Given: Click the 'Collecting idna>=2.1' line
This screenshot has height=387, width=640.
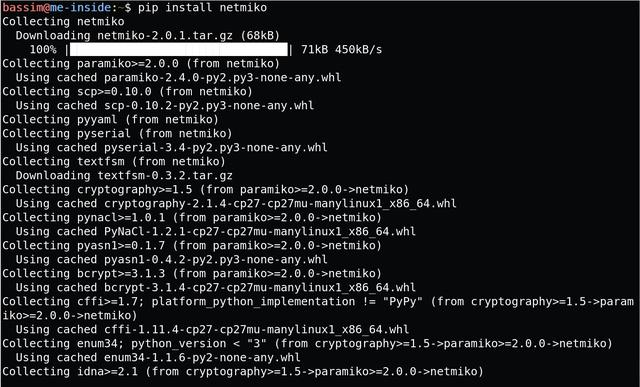Looking at the screenshot, I should pos(242,371).
